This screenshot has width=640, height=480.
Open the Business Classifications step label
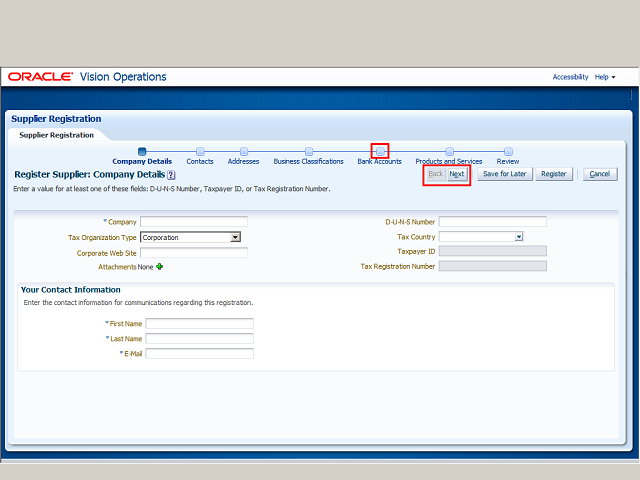point(309,161)
